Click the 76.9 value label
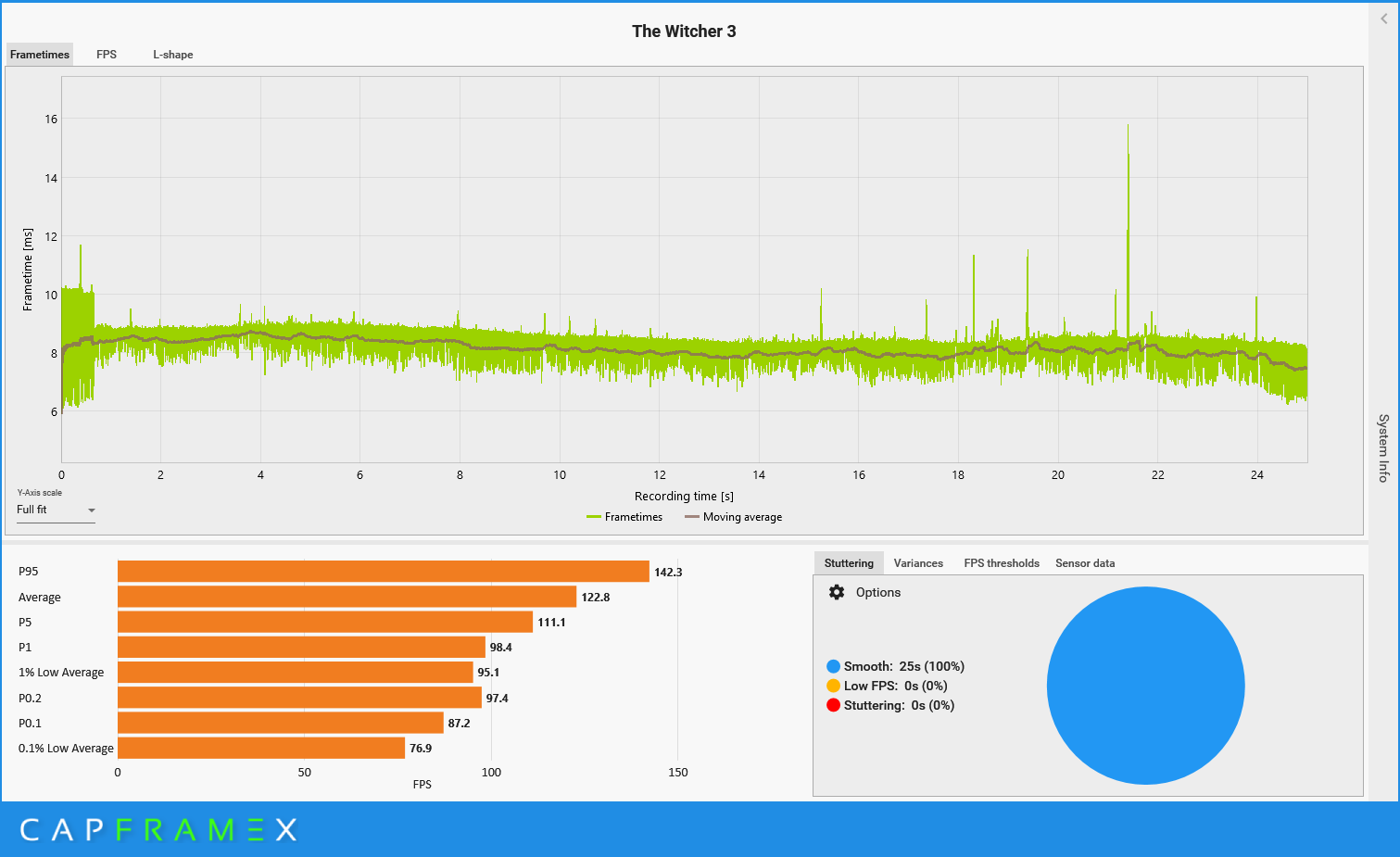1400x857 pixels. 421,748
